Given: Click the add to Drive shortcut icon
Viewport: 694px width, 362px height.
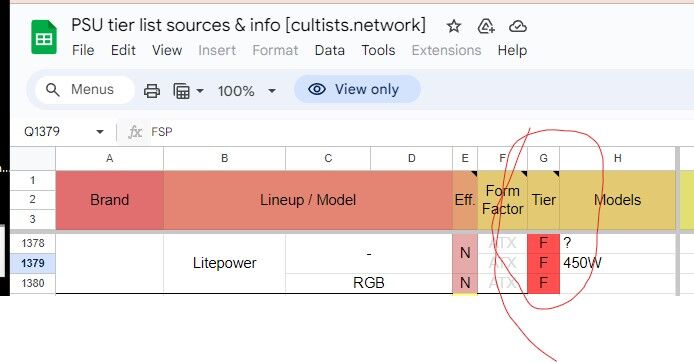Looking at the screenshot, I should 486,27.
